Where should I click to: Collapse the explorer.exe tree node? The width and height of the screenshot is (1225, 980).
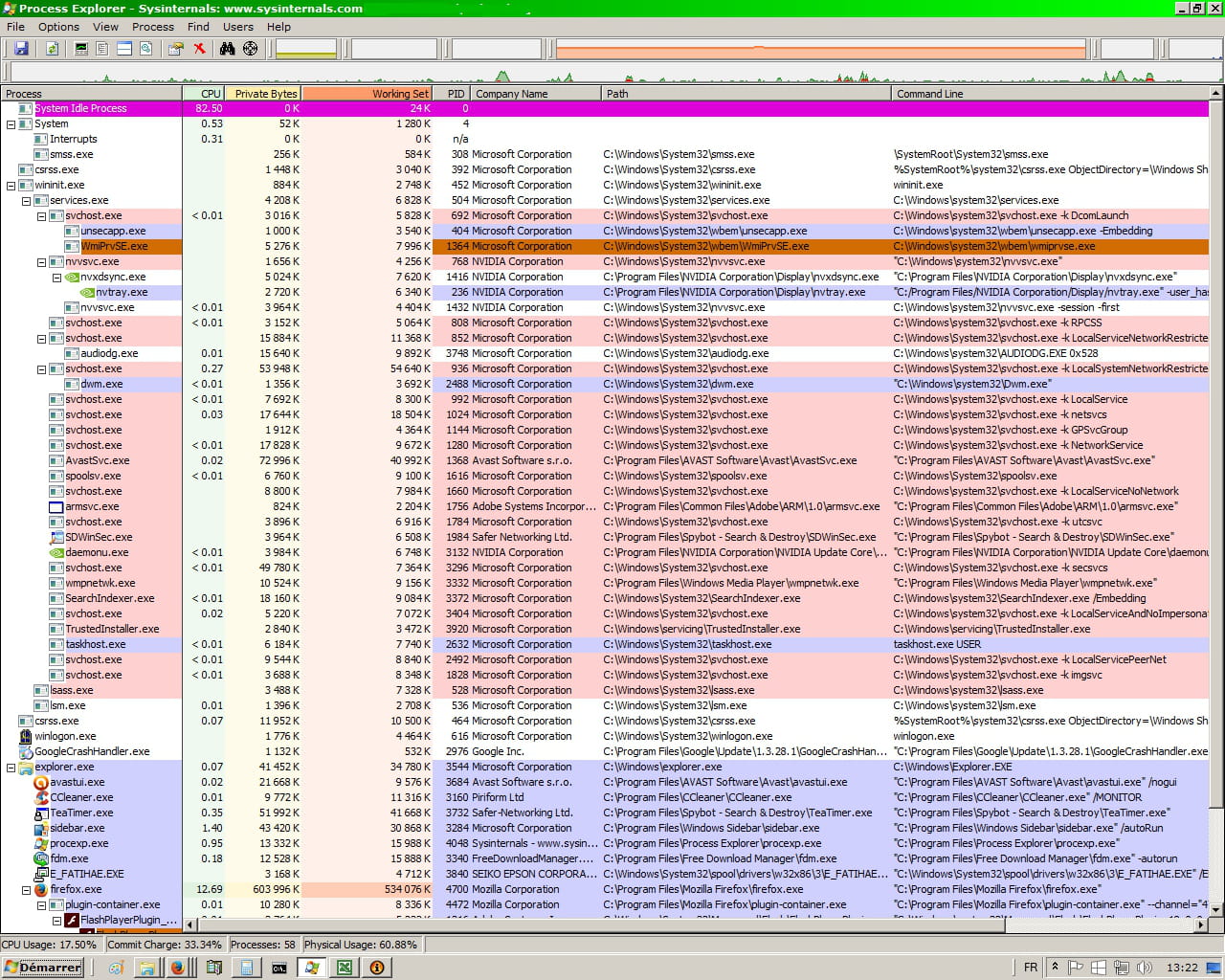11,767
